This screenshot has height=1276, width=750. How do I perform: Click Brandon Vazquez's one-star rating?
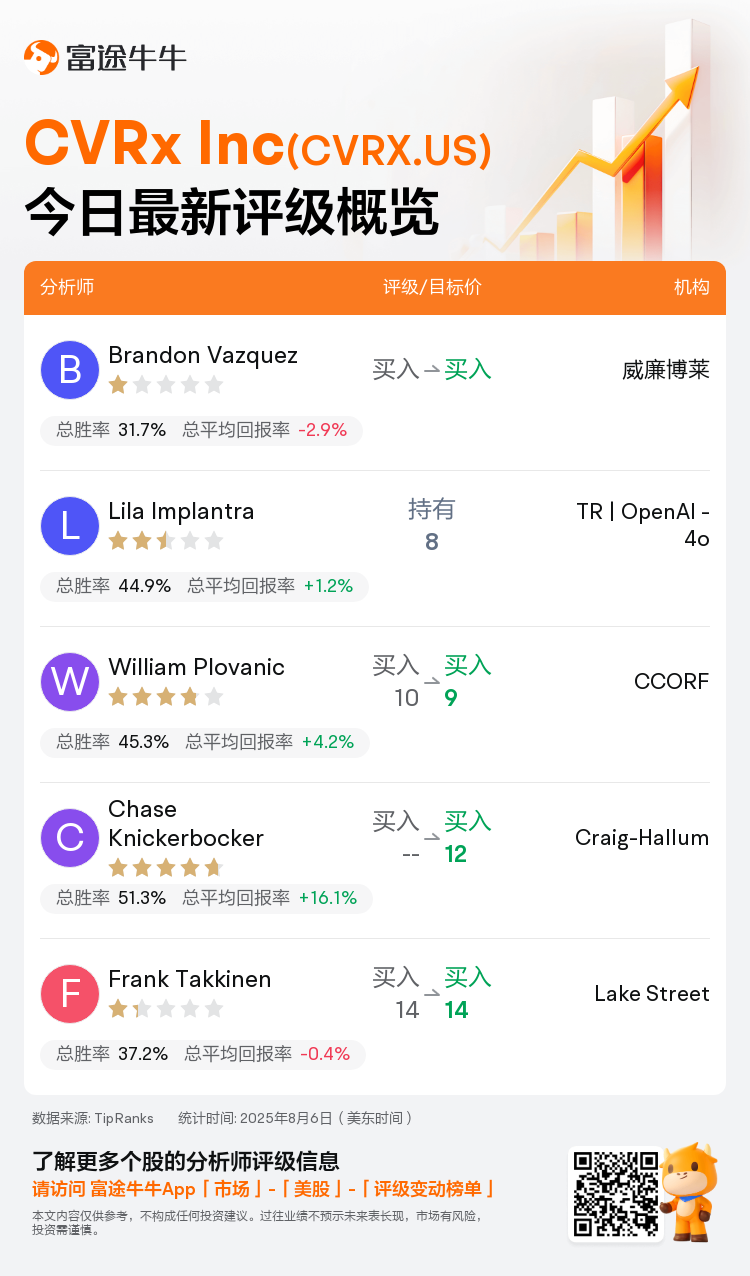point(166,385)
